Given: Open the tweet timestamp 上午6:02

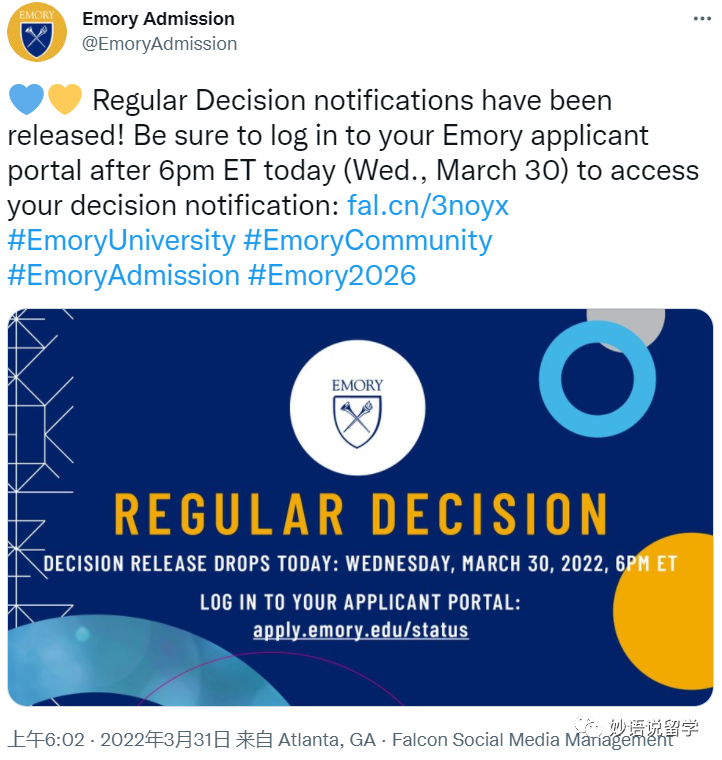Looking at the screenshot, I should pyautogui.click(x=46, y=740).
